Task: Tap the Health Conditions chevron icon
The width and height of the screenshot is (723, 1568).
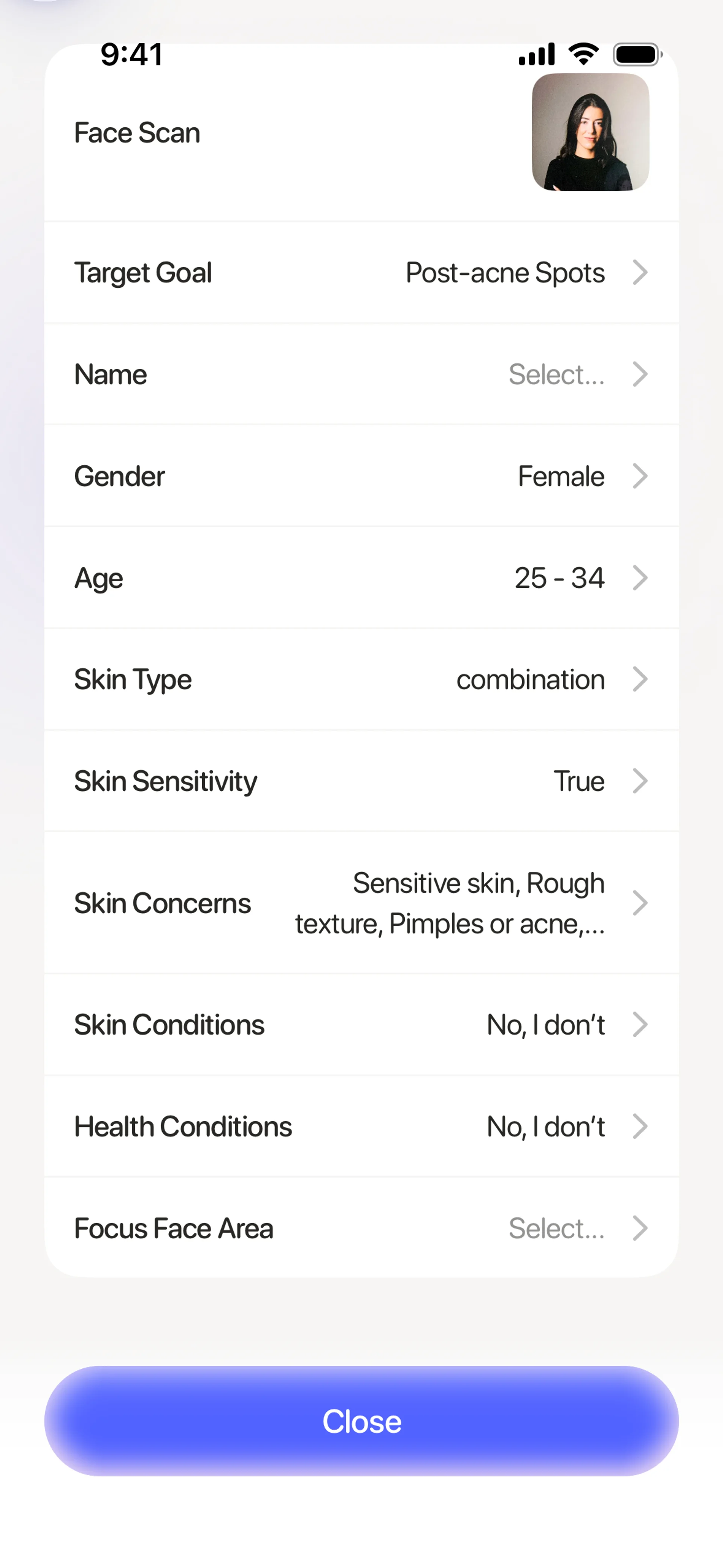Action: click(640, 1126)
